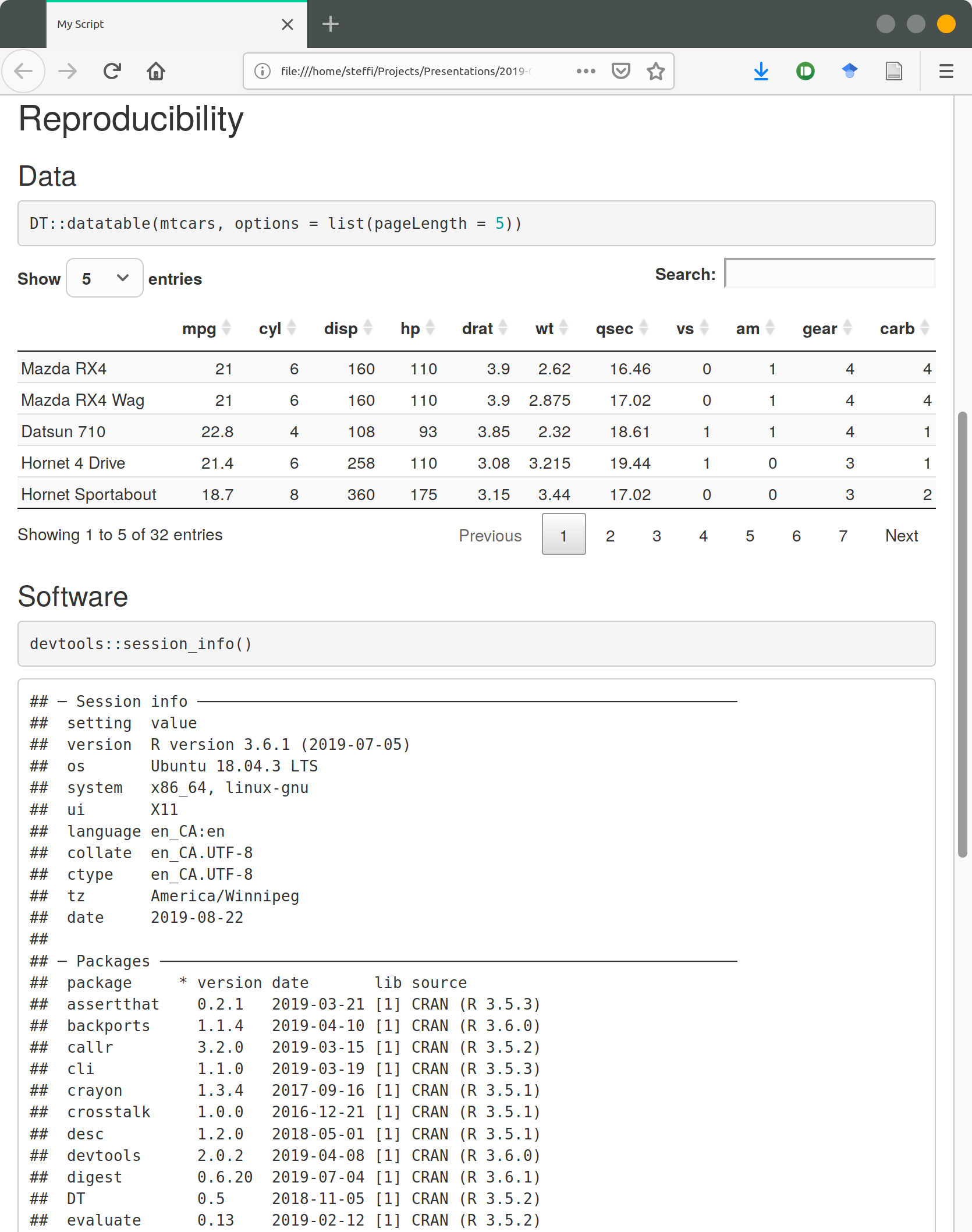Bookmark this page with the star icon
The image size is (972, 1232).
[655, 71]
